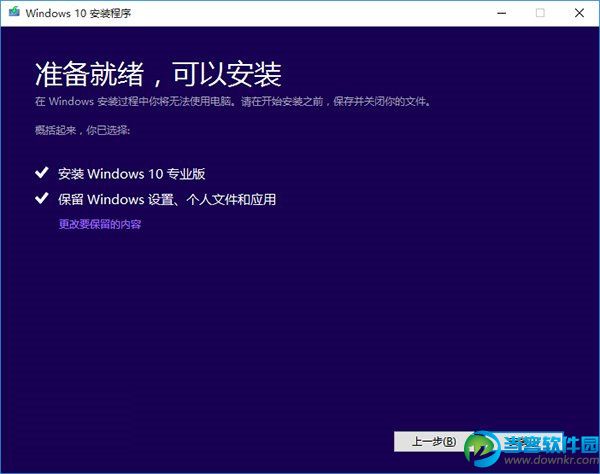The height and width of the screenshot is (474, 600).
Task: Click the text 安装 Windows 10 专业版
Action: [132, 174]
